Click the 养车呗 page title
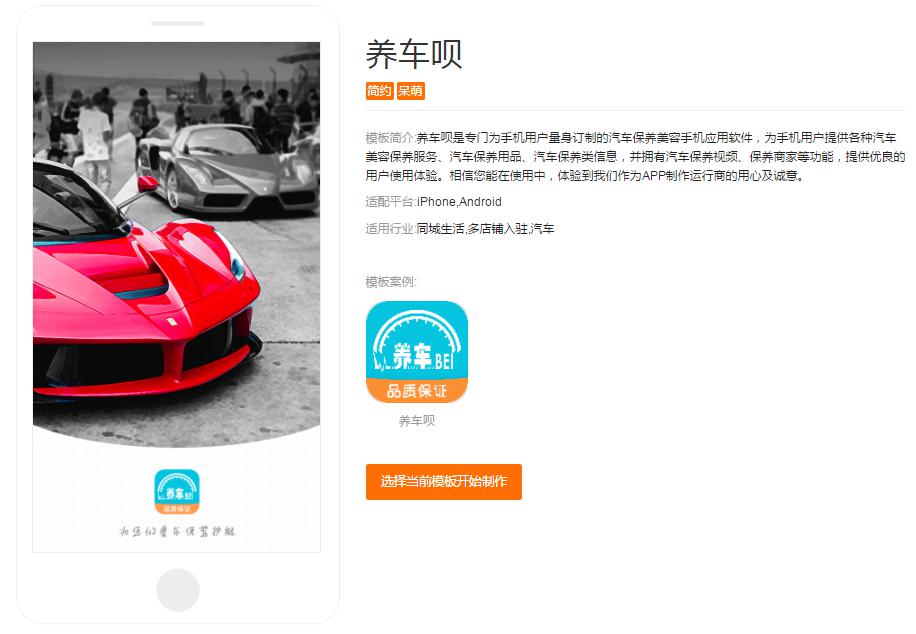 click(x=414, y=54)
